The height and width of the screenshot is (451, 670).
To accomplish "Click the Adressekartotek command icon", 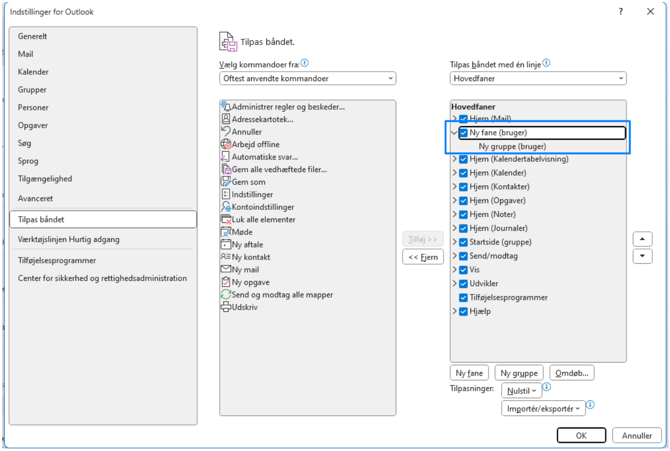I will point(226,119).
